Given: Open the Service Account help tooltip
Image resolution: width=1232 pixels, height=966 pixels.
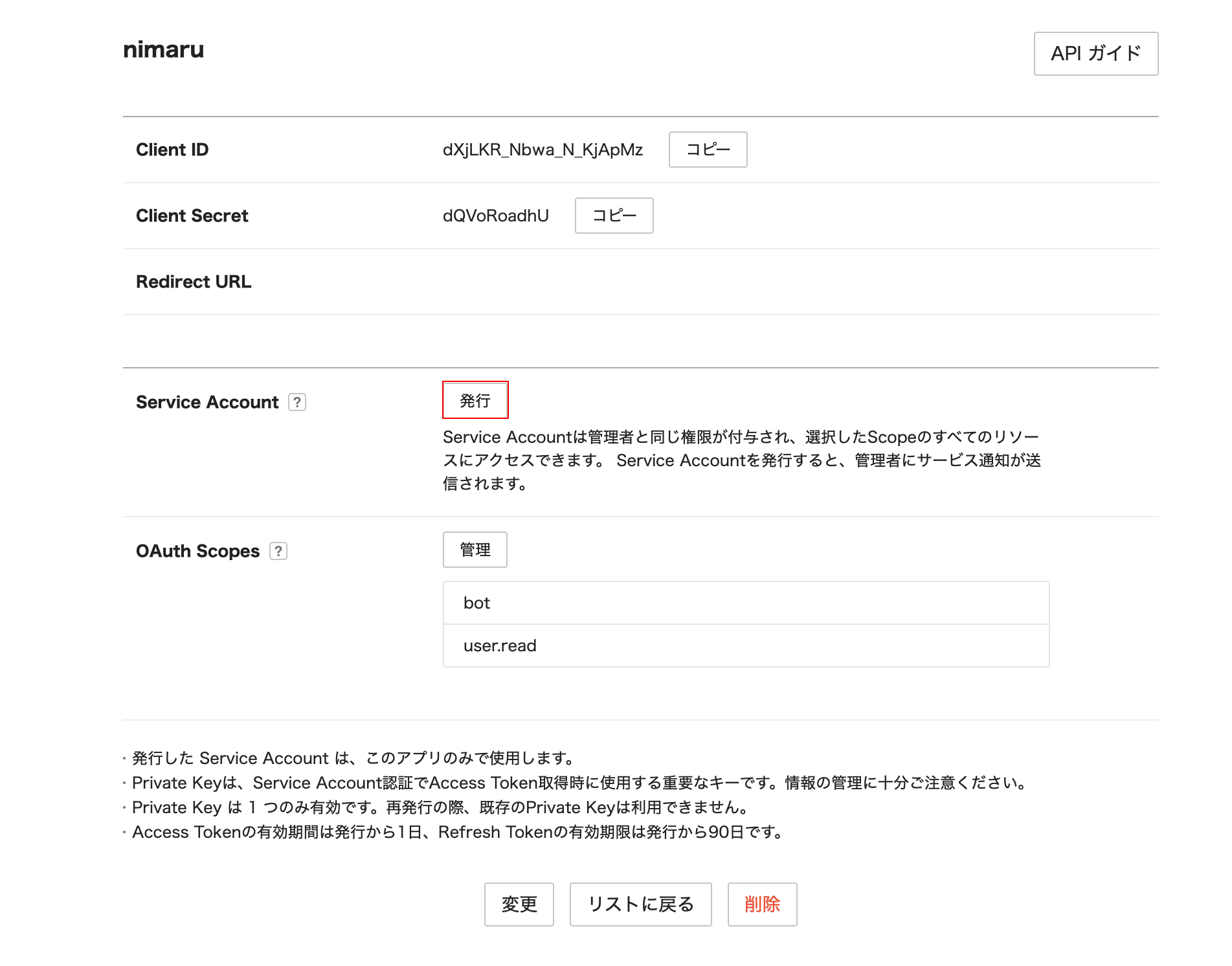Looking at the screenshot, I should 297,402.
